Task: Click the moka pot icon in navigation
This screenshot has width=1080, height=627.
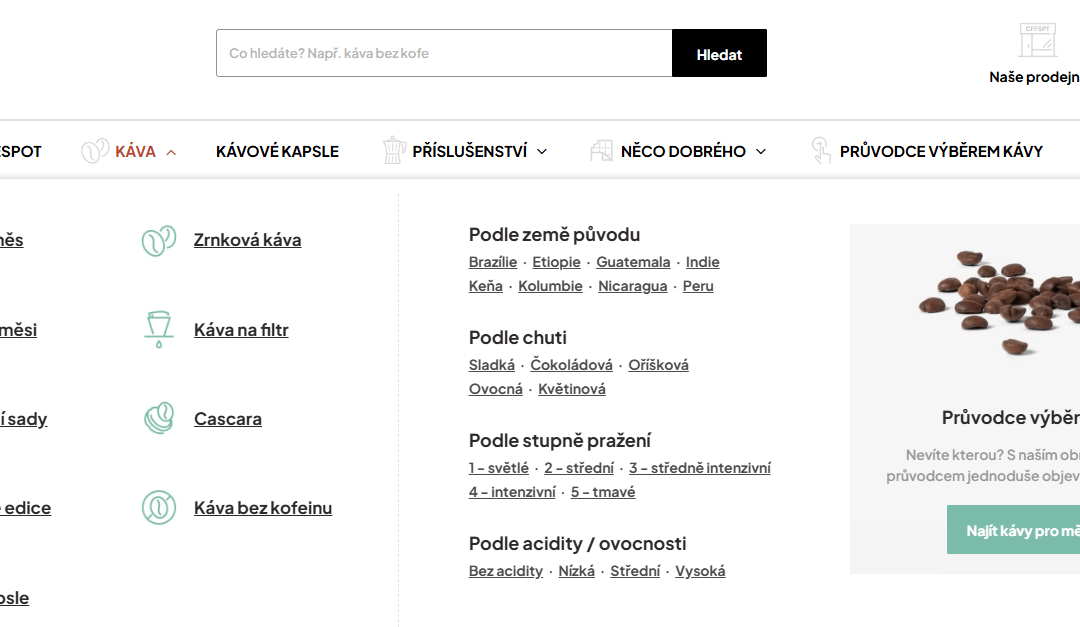Action: [x=394, y=151]
